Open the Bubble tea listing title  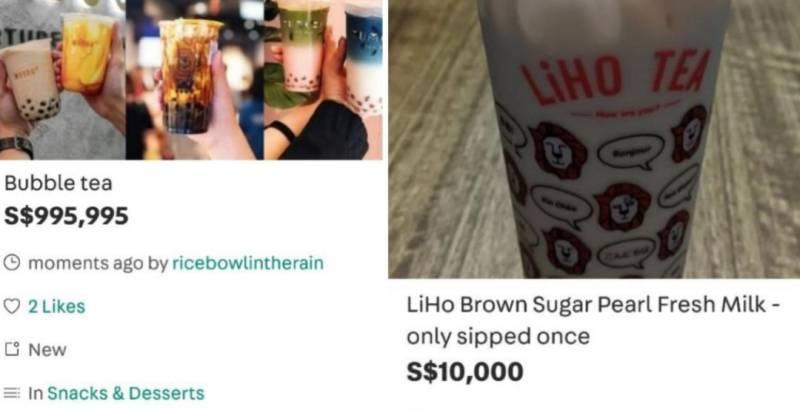pos(58,184)
